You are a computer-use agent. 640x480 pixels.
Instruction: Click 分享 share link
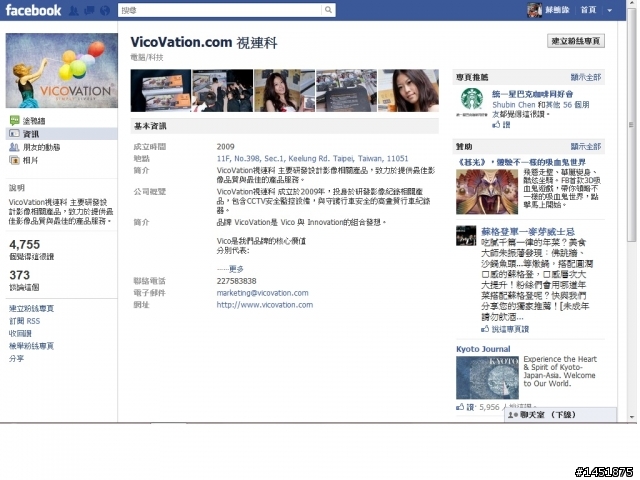pos(16,358)
